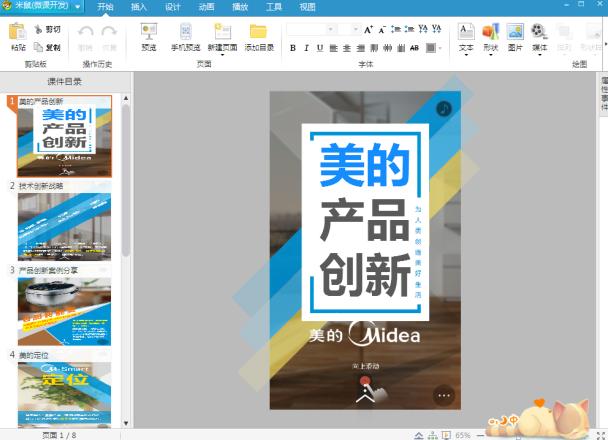The width and height of the screenshot is (608, 440).
Task: Select the Midea logo on slide
Action: (365, 334)
